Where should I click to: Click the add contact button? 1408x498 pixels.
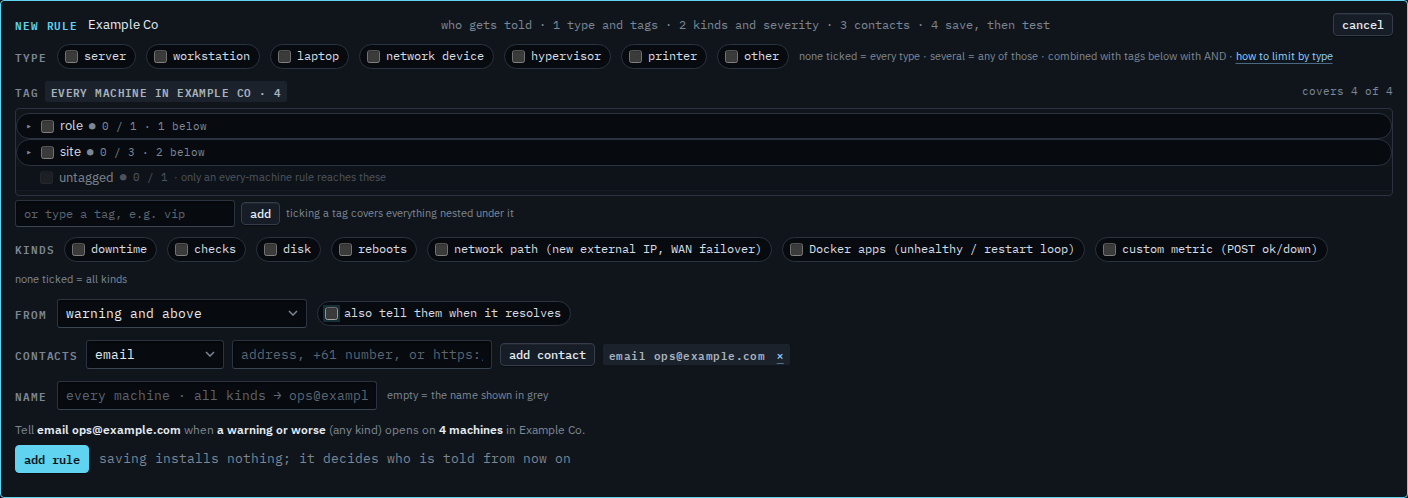coord(548,355)
